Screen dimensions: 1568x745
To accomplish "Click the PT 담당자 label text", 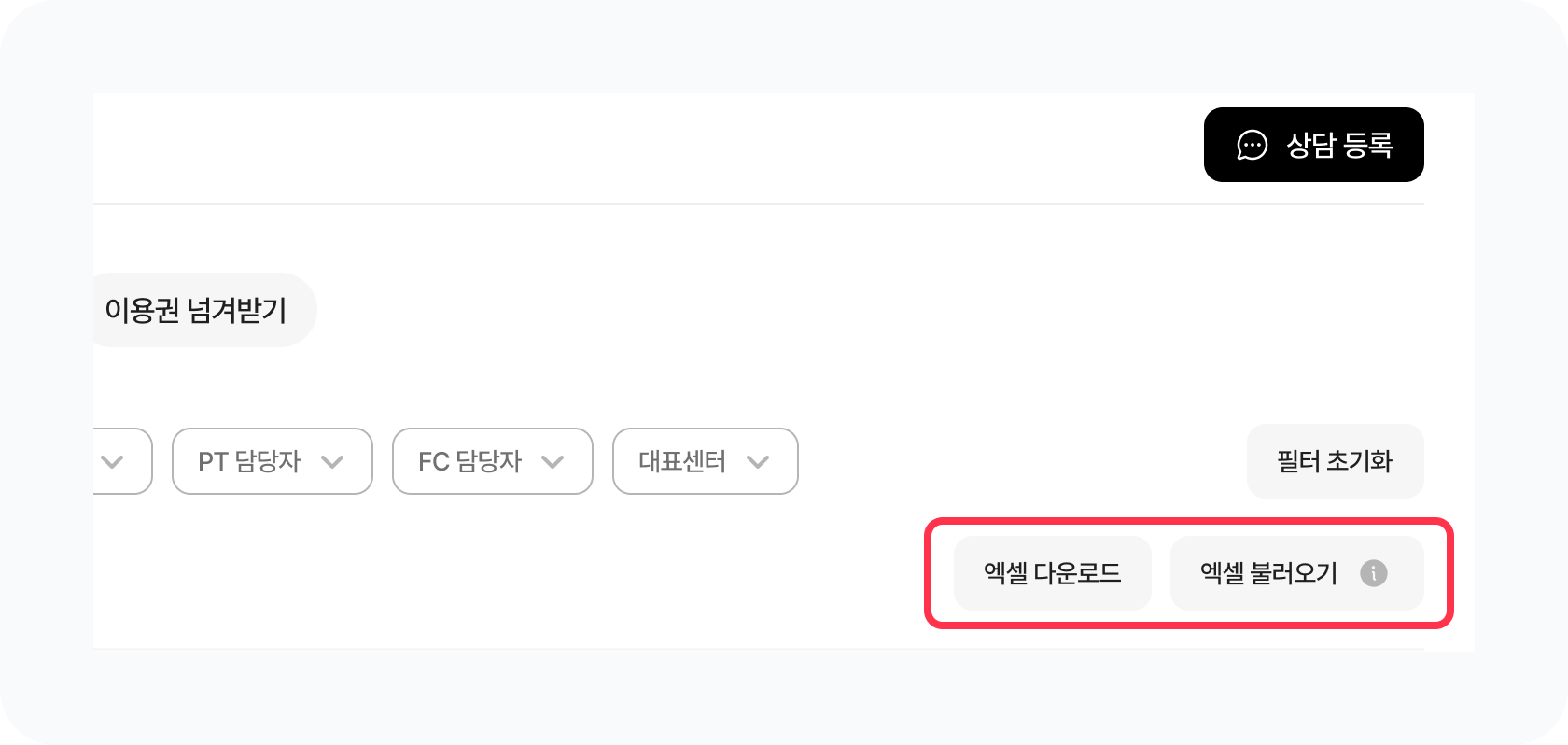I will [249, 461].
